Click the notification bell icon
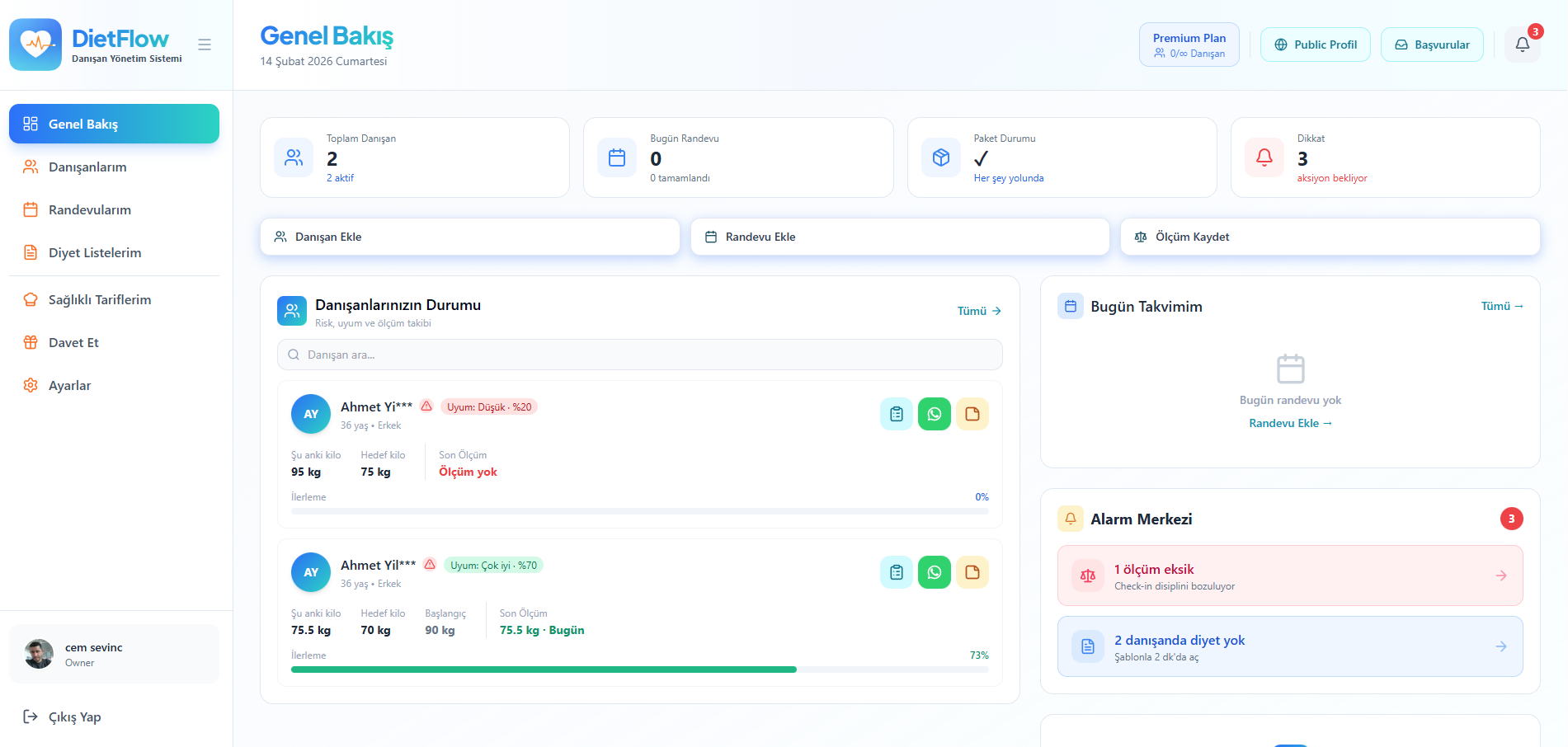This screenshot has height=747, width=1568. (1522, 45)
